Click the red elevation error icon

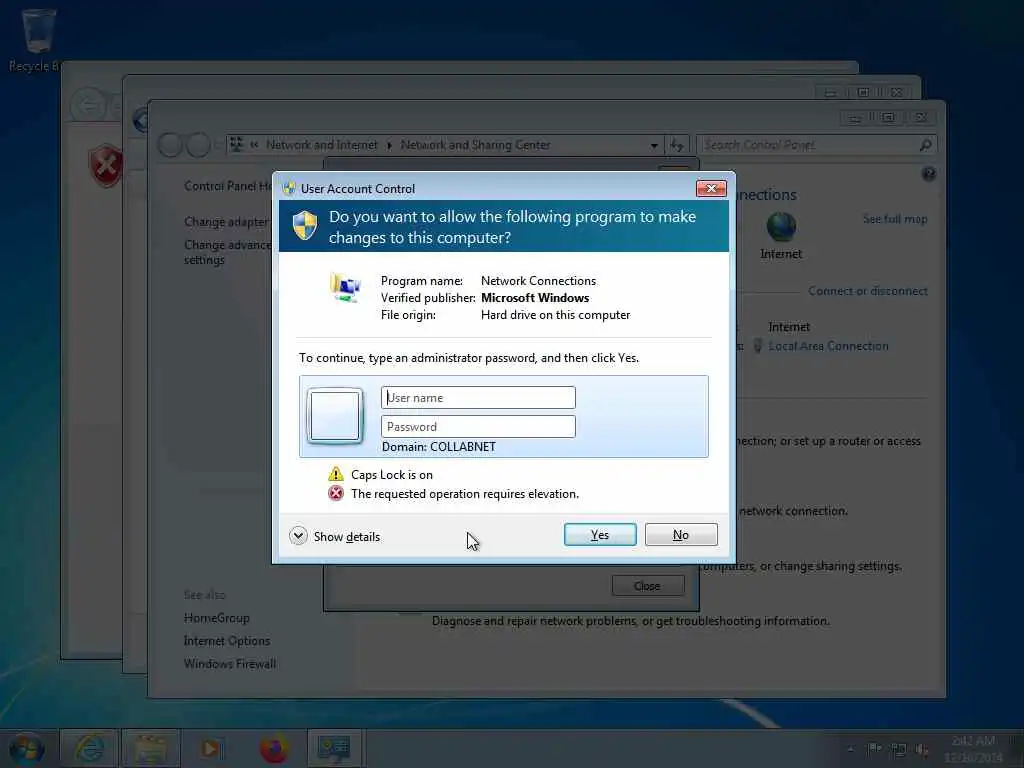pos(336,493)
